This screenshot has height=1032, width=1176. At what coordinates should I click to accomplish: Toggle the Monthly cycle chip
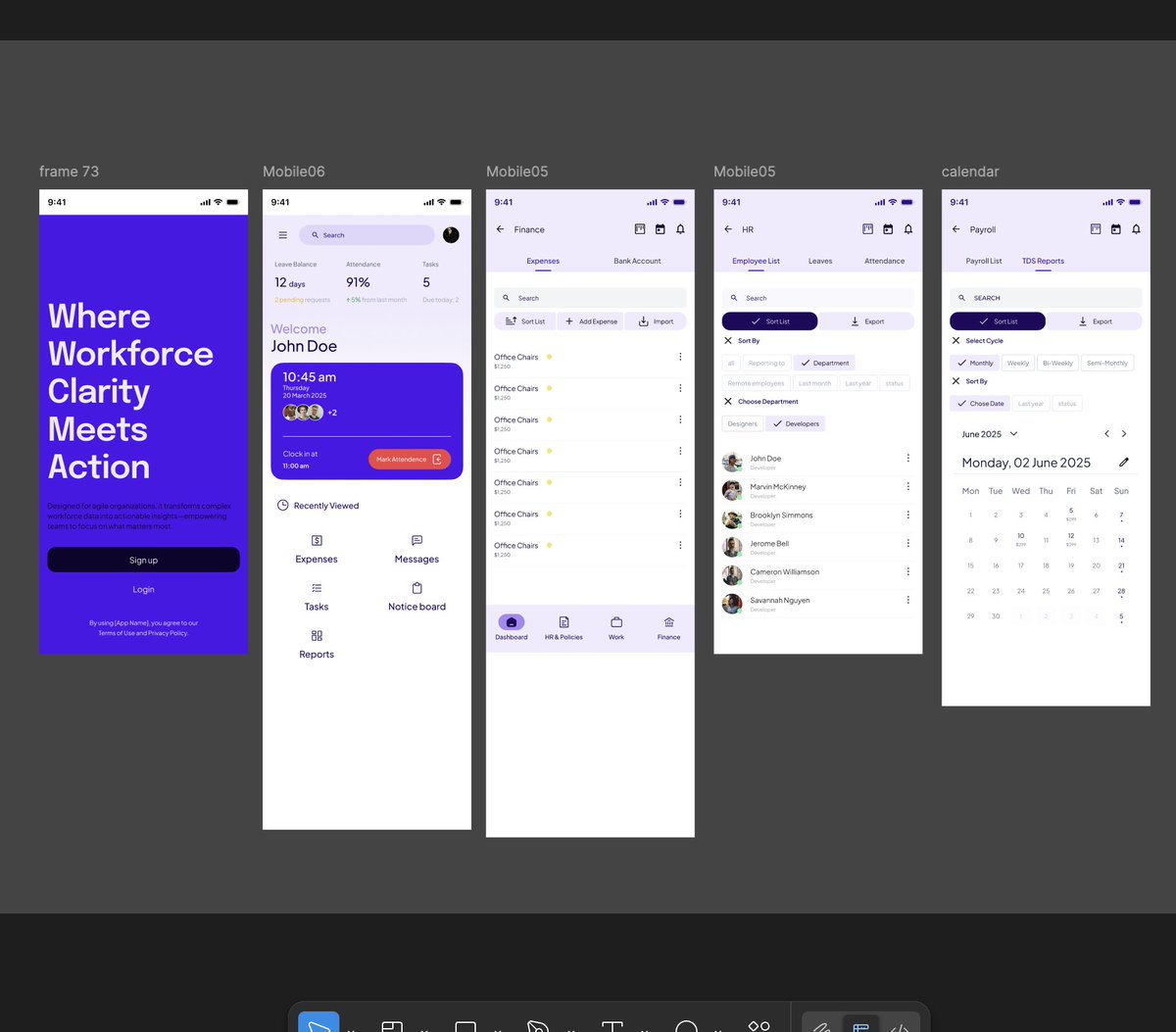coord(974,363)
